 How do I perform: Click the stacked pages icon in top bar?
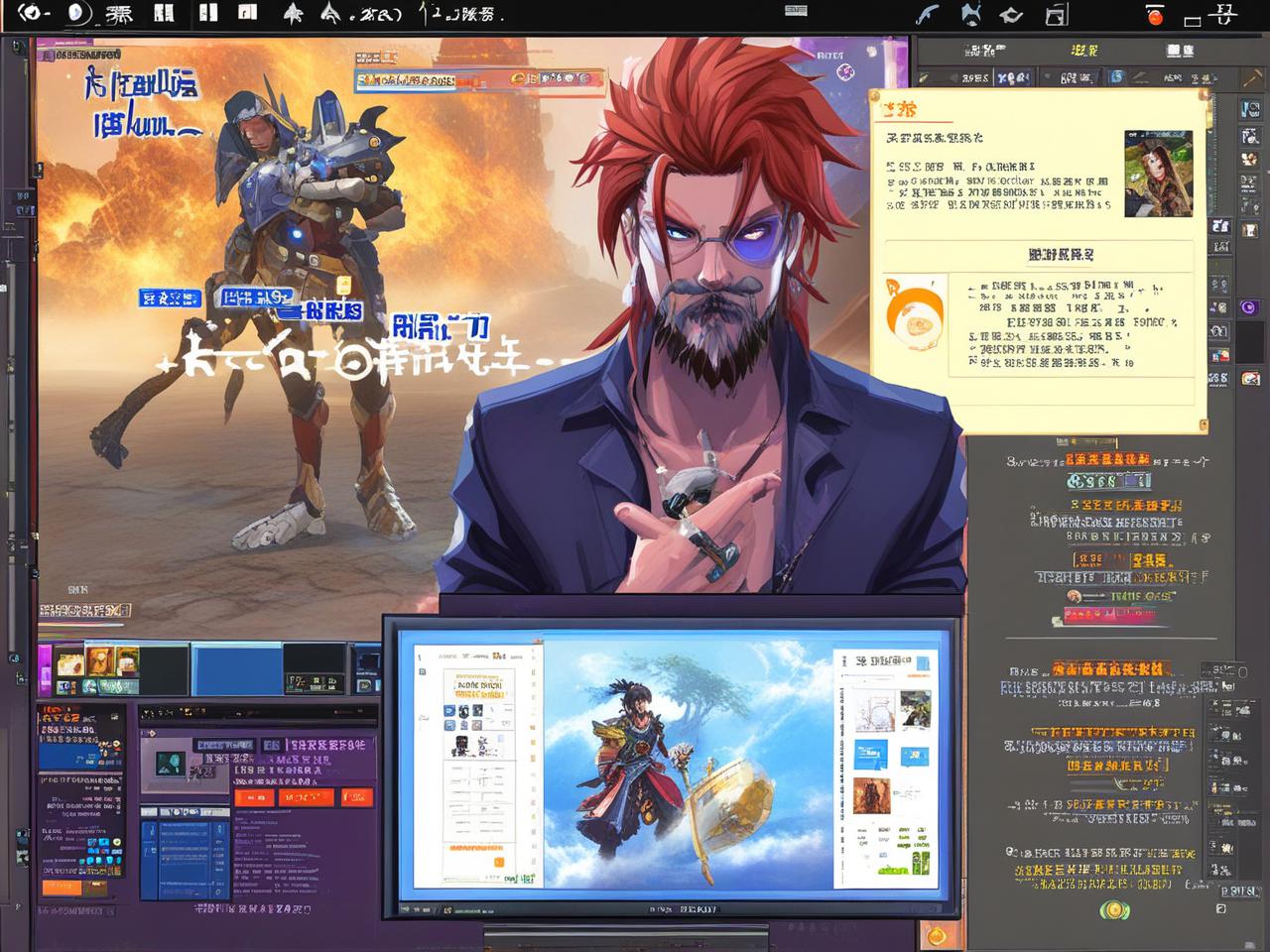pos(1057,15)
